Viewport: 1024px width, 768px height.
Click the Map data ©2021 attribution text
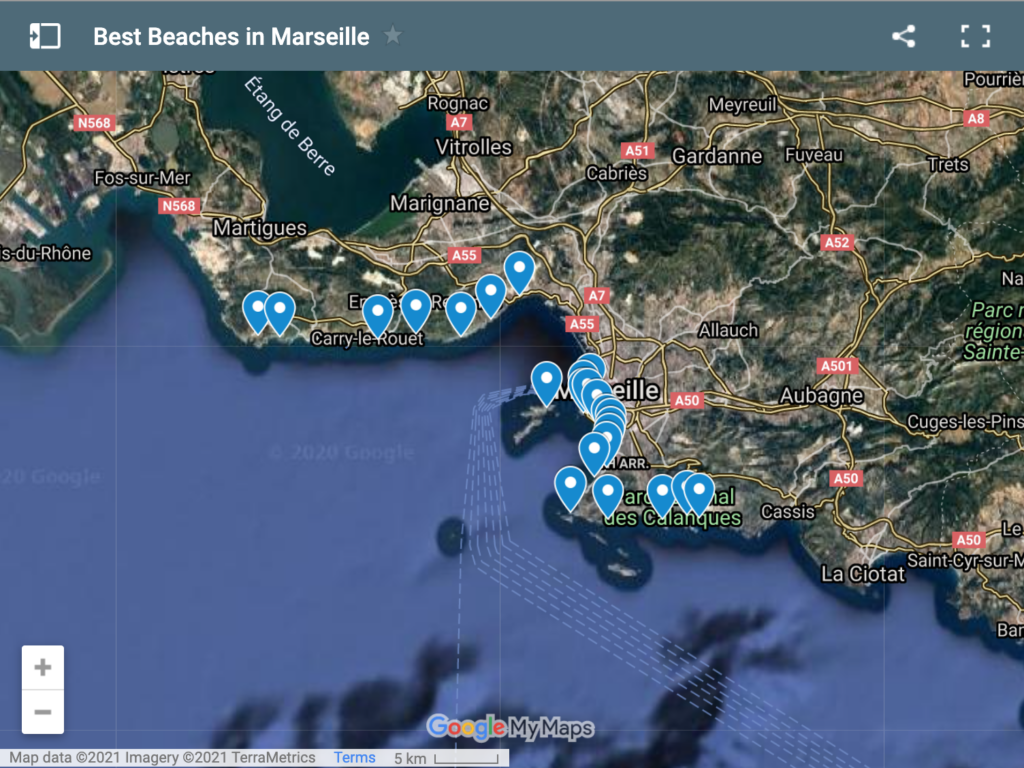(163, 758)
